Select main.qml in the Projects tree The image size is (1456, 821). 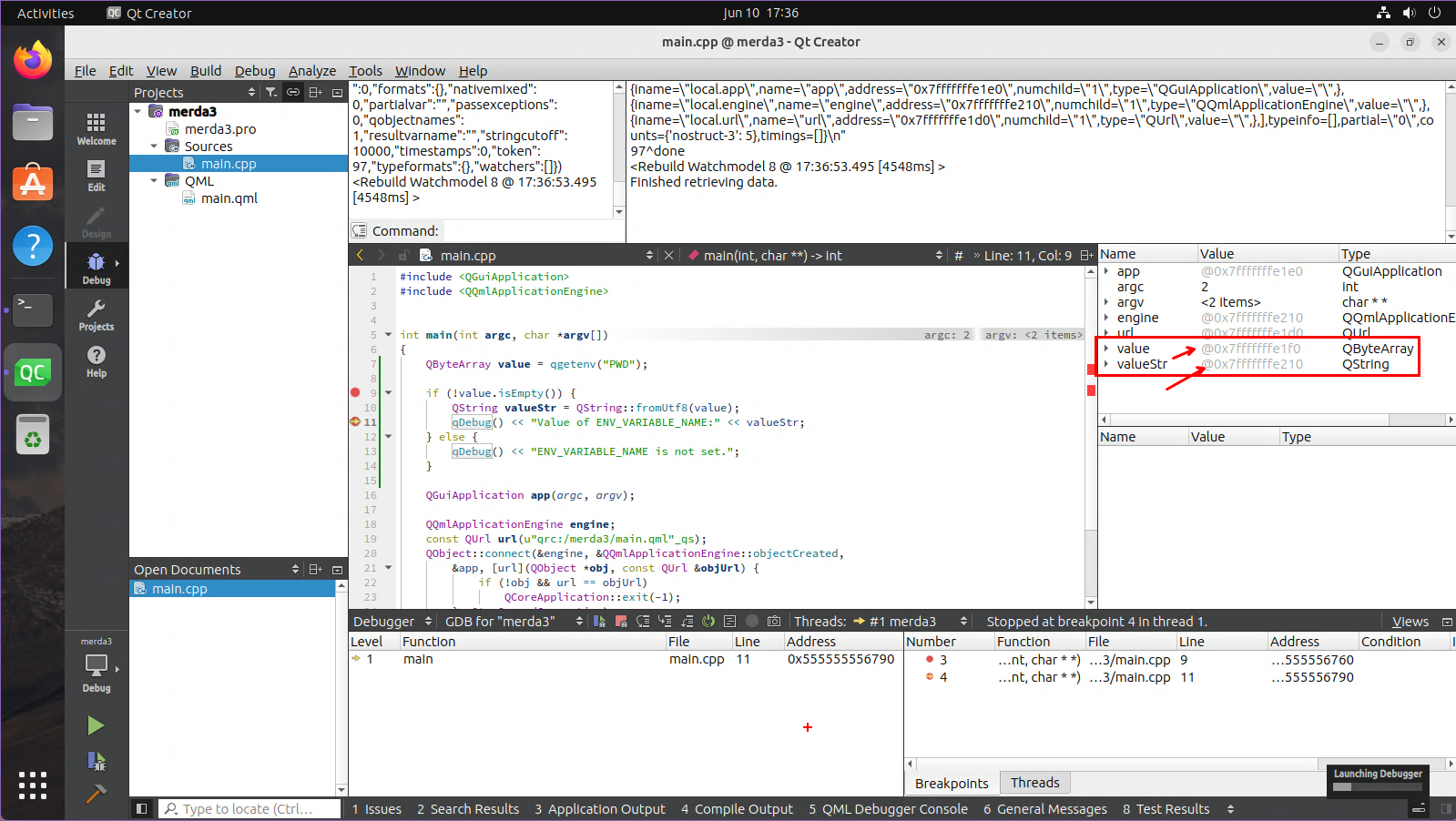click(229, 198)
